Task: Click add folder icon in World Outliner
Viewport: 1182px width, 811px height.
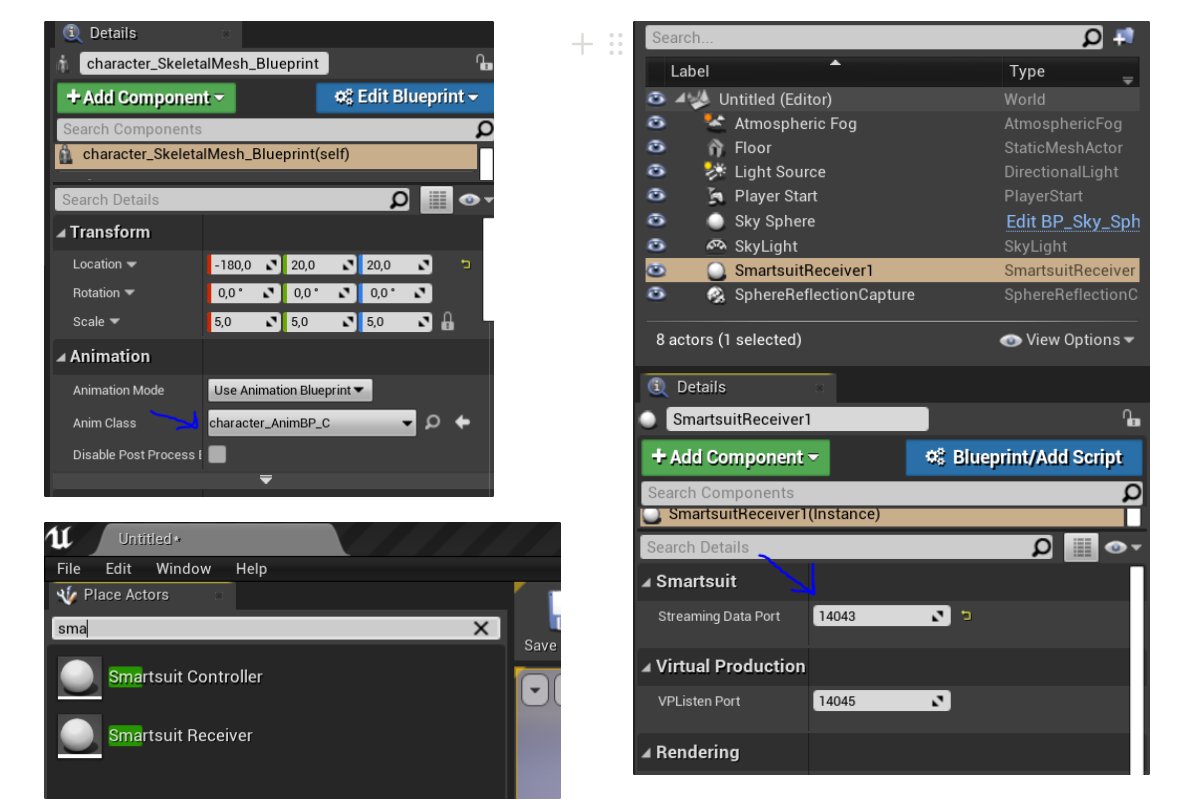Action: coord(1124,36)
